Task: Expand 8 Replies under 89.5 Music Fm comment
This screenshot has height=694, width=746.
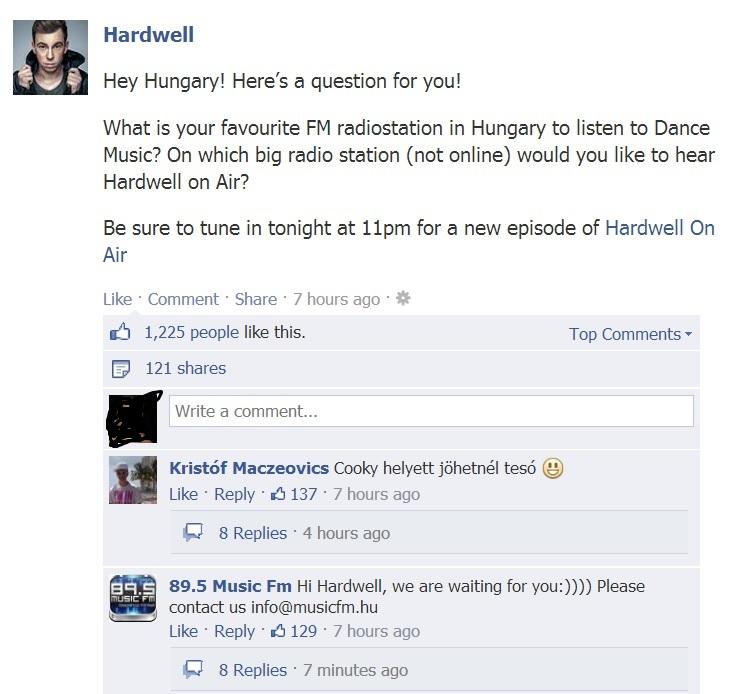Action: (253, 670)
